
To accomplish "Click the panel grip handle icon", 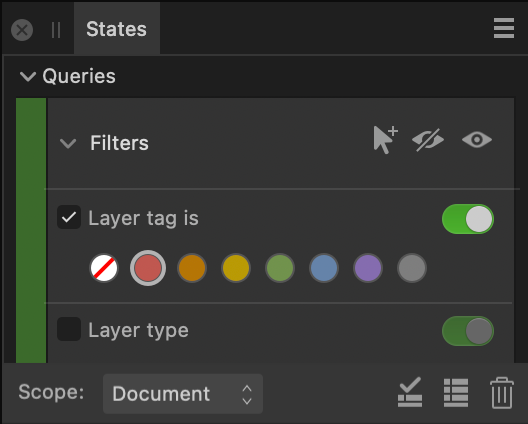I will click(56, 30).
